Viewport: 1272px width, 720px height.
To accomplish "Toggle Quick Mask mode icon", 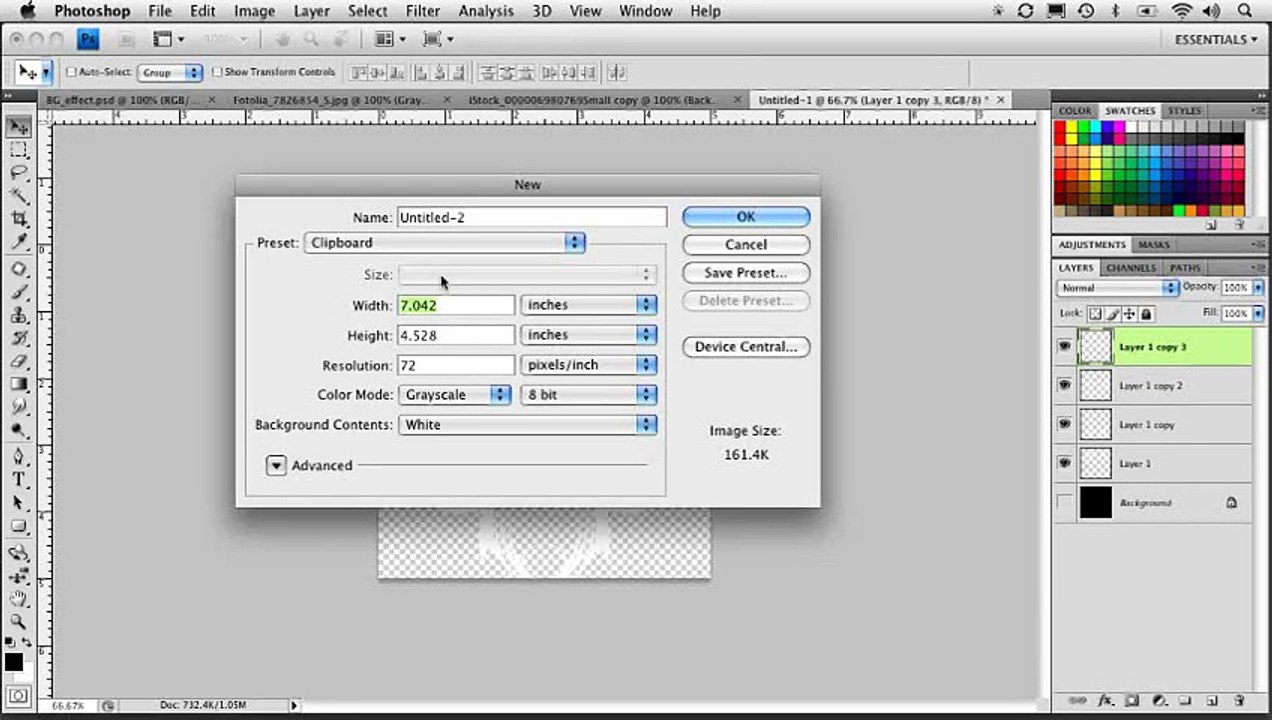I will [x=18, y=695].
